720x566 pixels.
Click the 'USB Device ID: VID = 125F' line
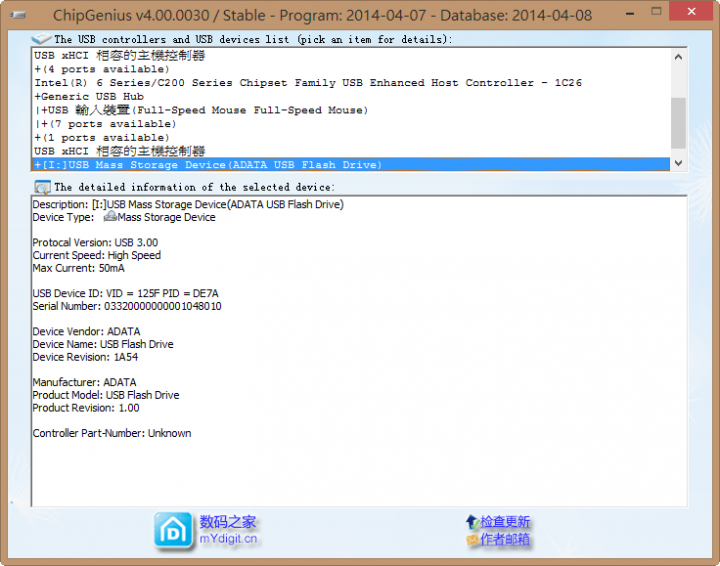coord(125,293)
